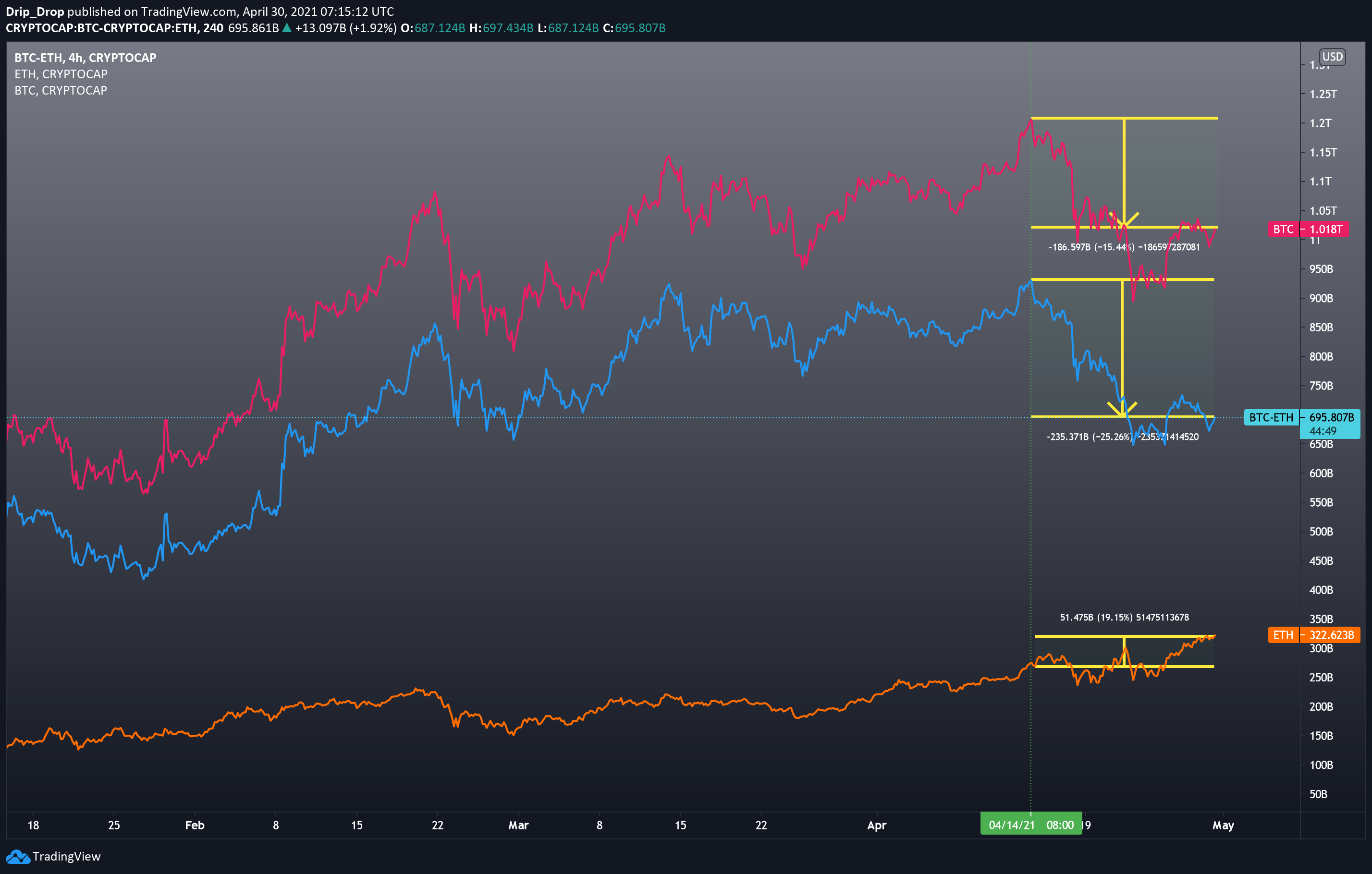Select the BTC-ETH, 4h, CRYPTOCAP legend
This screenshot has height=874, width=1372.
(x=86, y=58)
